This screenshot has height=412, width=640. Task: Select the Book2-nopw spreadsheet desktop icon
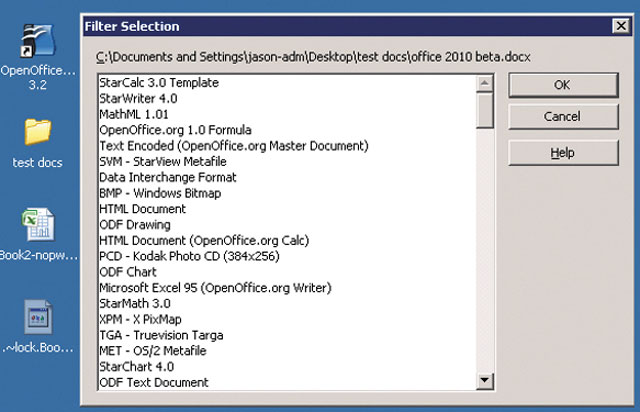point(38,225)
